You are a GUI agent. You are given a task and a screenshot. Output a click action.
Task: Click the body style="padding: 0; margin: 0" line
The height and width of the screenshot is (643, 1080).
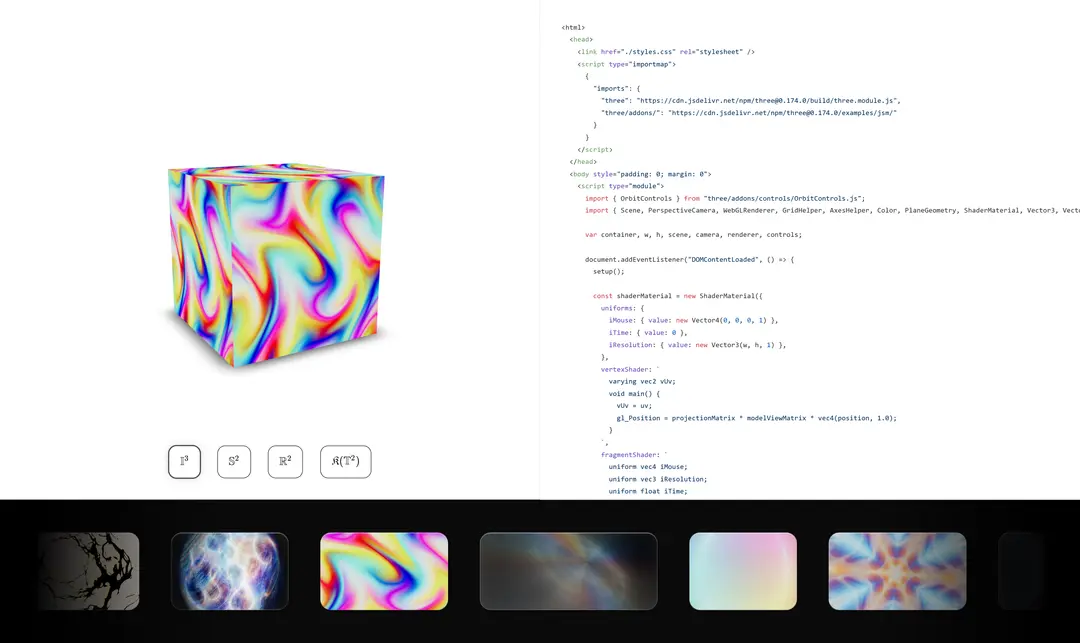coord(641,174)
